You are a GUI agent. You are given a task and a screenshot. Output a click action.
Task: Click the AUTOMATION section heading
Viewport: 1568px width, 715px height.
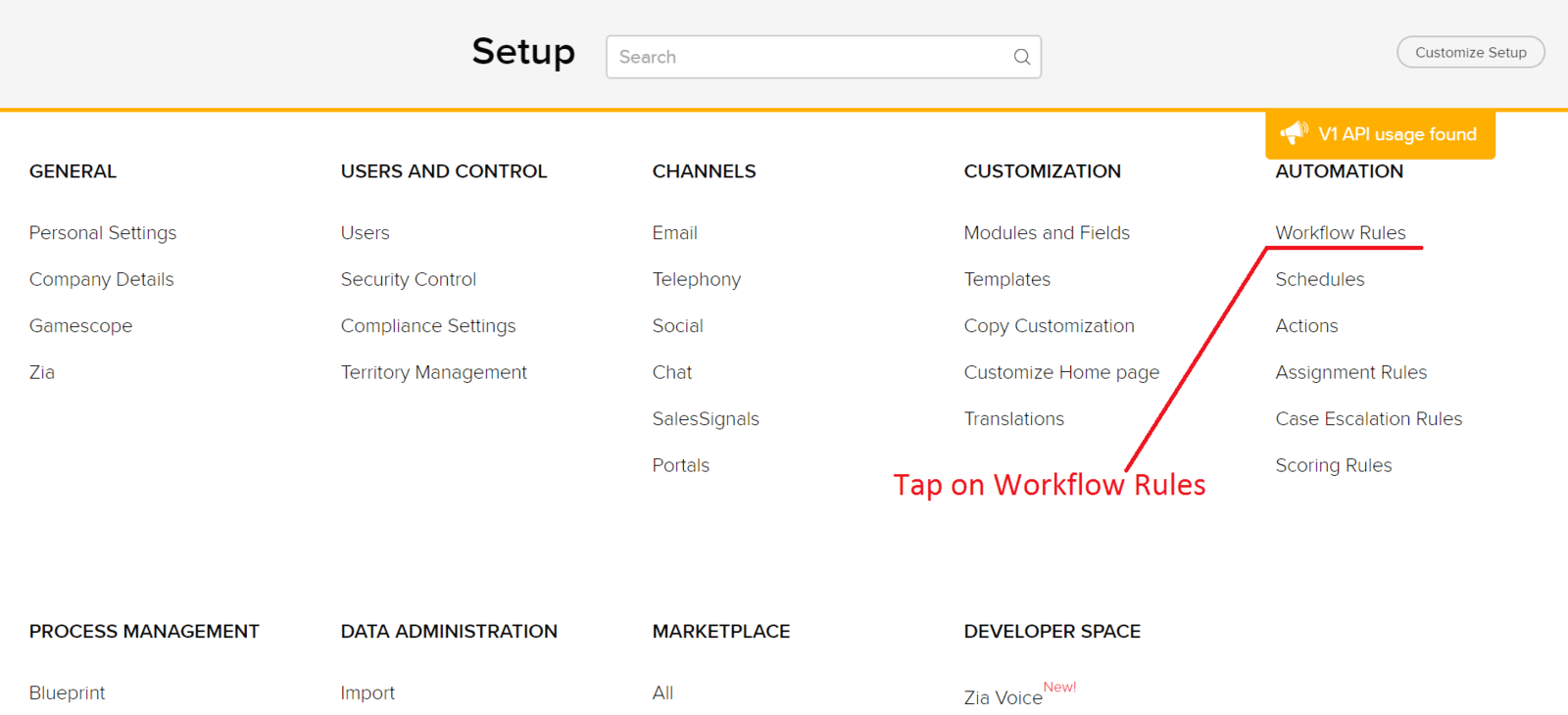(1340, 171)
